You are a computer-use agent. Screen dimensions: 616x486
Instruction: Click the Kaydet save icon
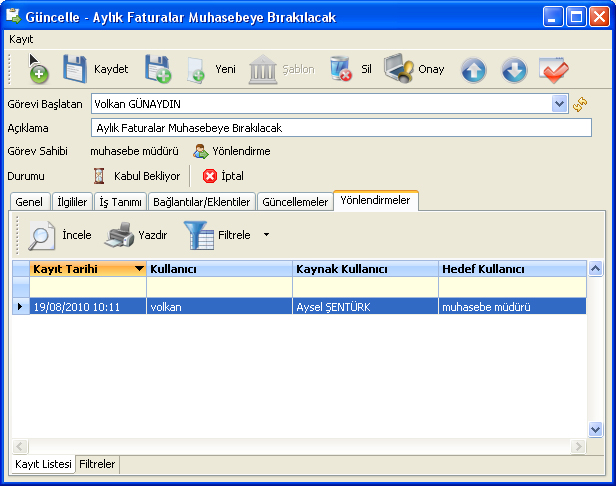(76, 69)
